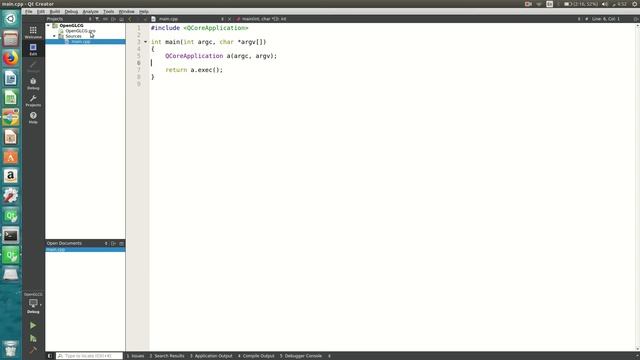The image size is (640, 360).
Task: Open Terminal from the dock
Action: point(11,236)
